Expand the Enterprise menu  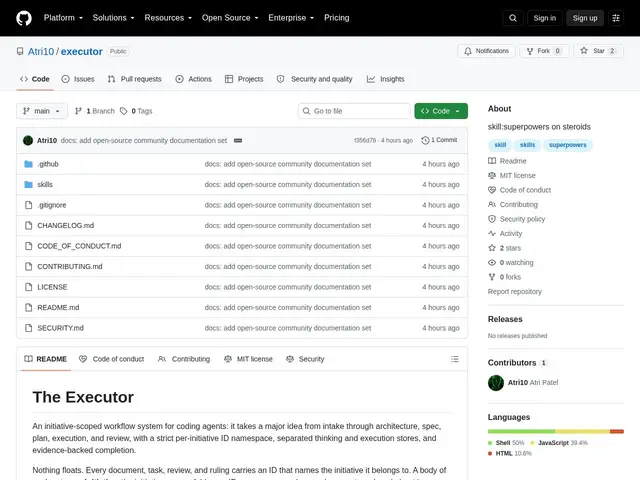tap(291, 18)
